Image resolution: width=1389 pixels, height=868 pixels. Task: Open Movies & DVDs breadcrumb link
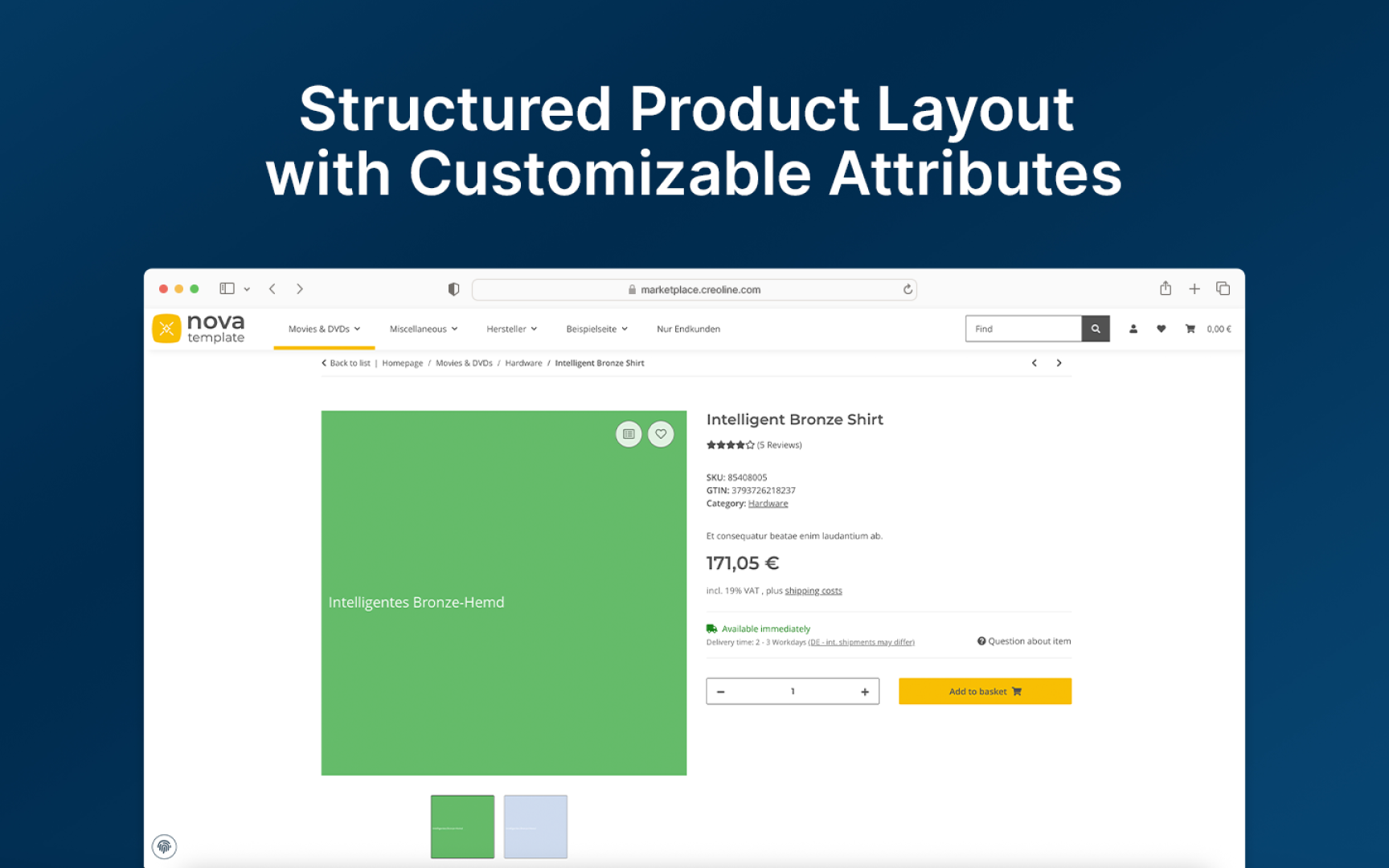pyautogui.click(x=464, y=363)
